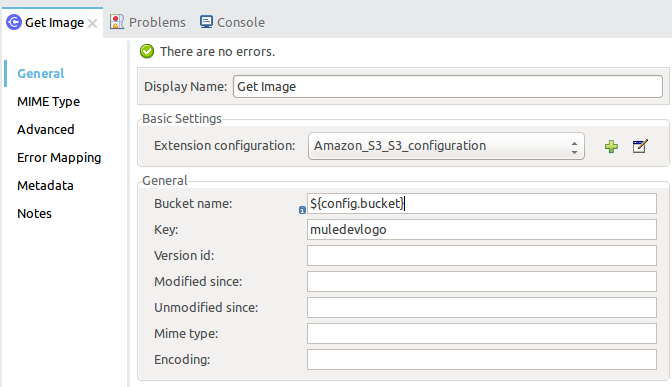
Task: Click the Modified since field
Action: (482, 282)
